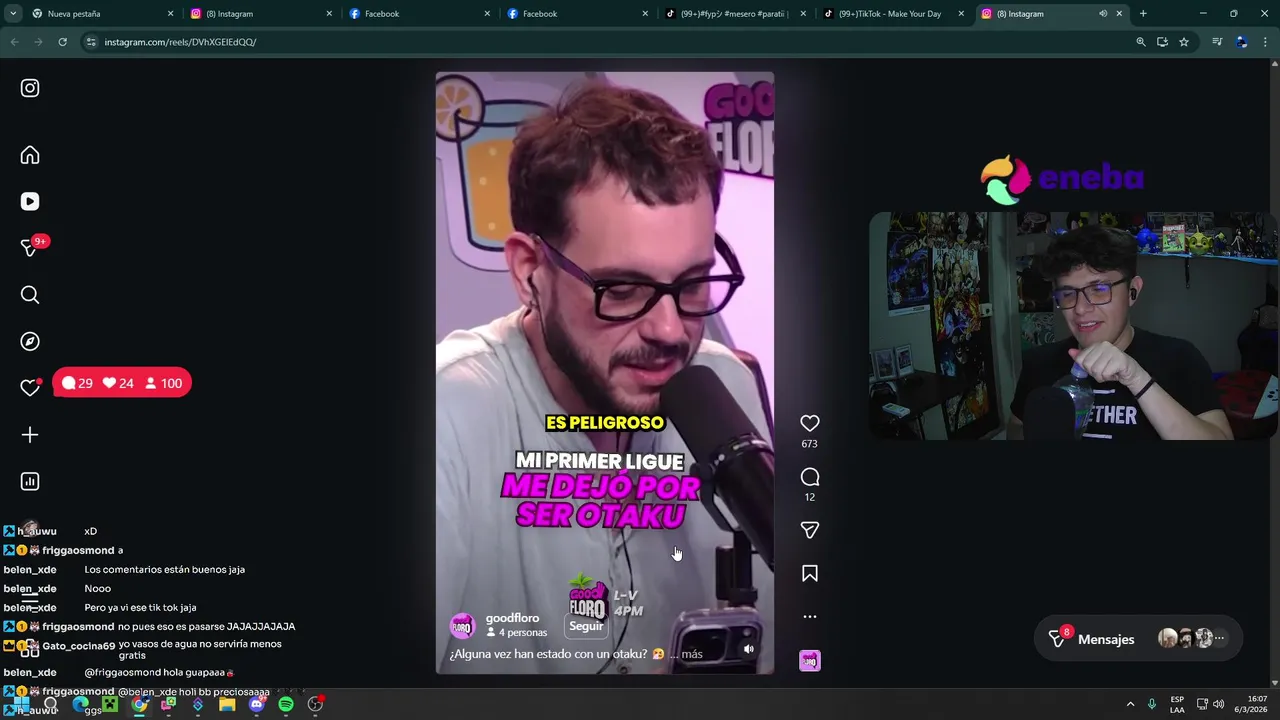View site information icon in address bar
Image resolution: width=1280 pixels, height=720 pixels.
tap(91, 42)
